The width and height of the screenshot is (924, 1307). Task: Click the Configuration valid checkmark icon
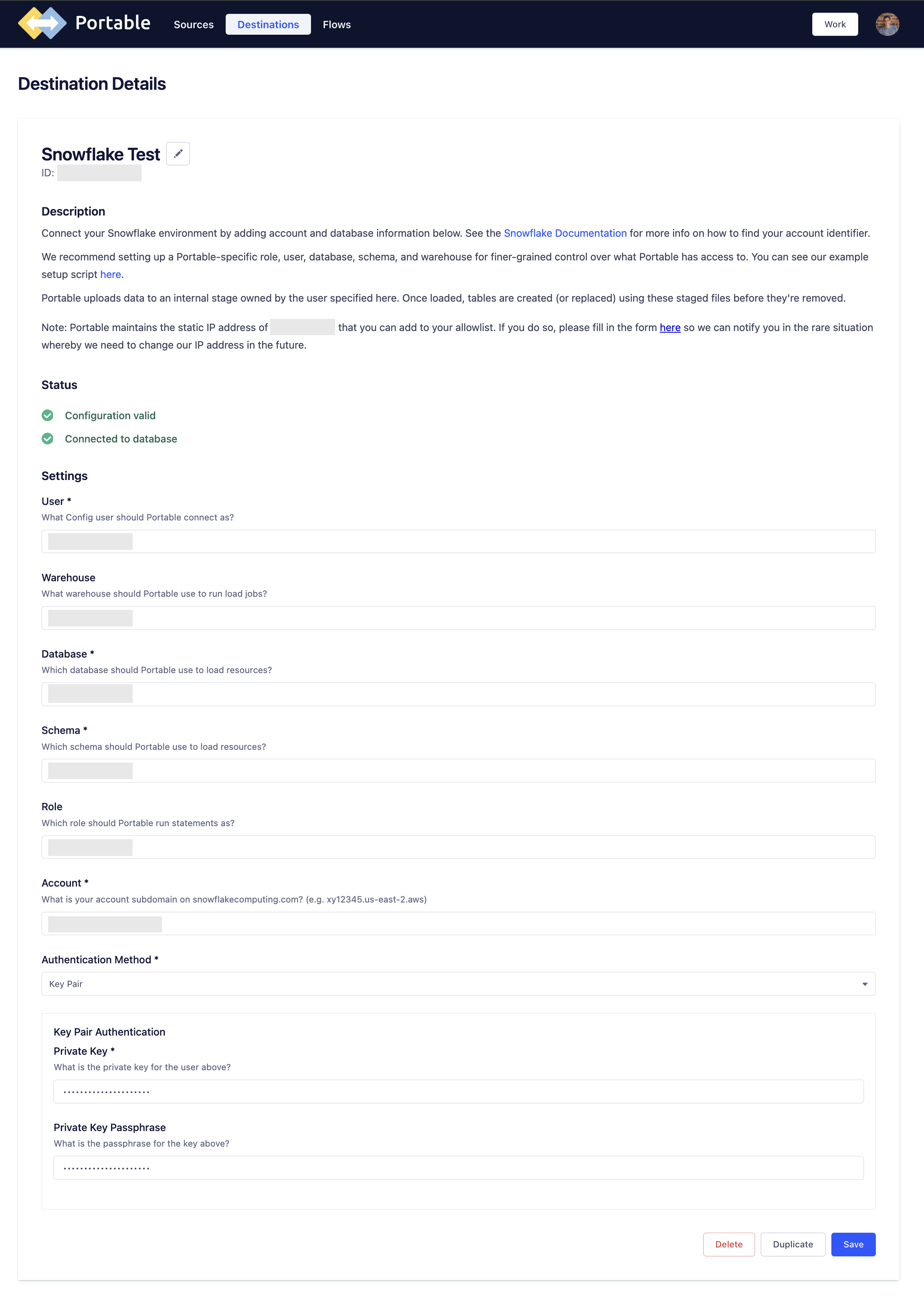(x=48, y=416)
